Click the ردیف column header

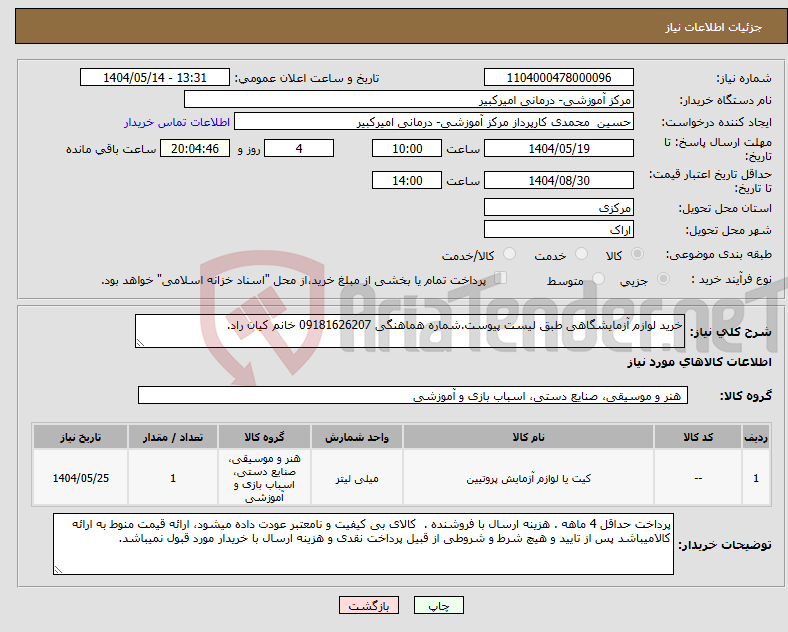click(x=756, y=437)
